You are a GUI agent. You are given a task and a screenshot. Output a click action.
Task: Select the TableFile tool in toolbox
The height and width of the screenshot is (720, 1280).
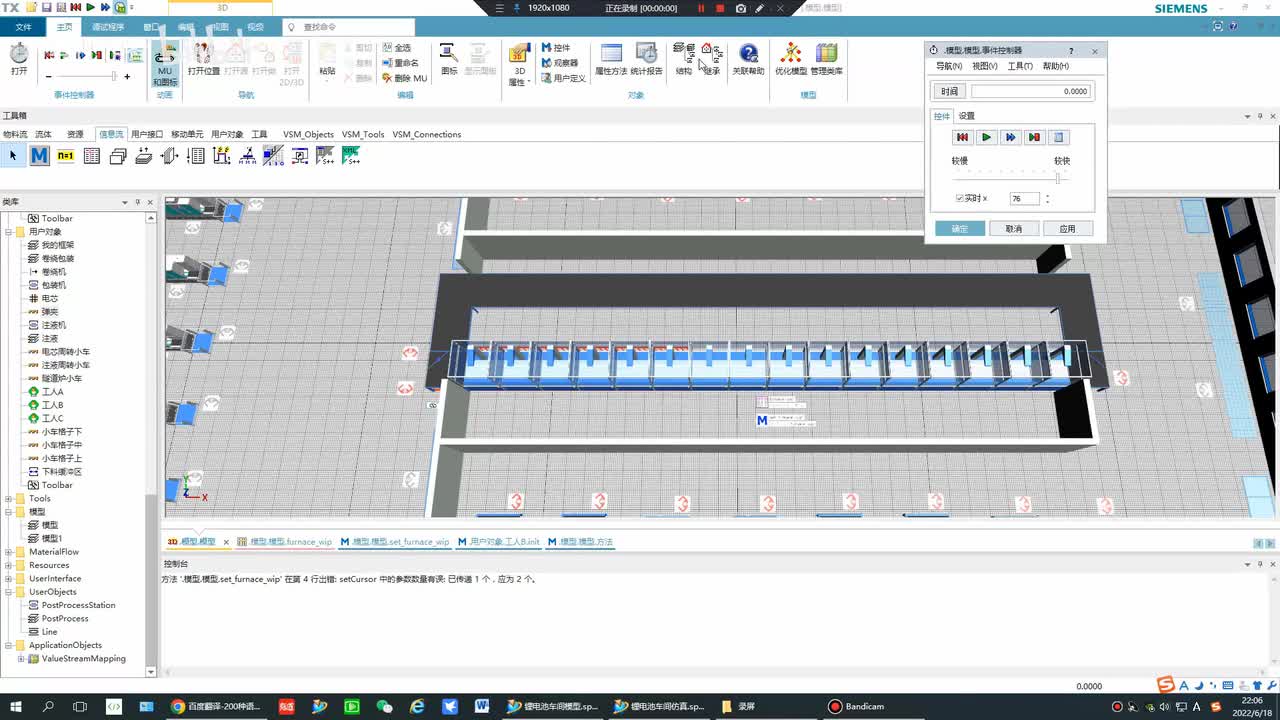pos(91,156)
